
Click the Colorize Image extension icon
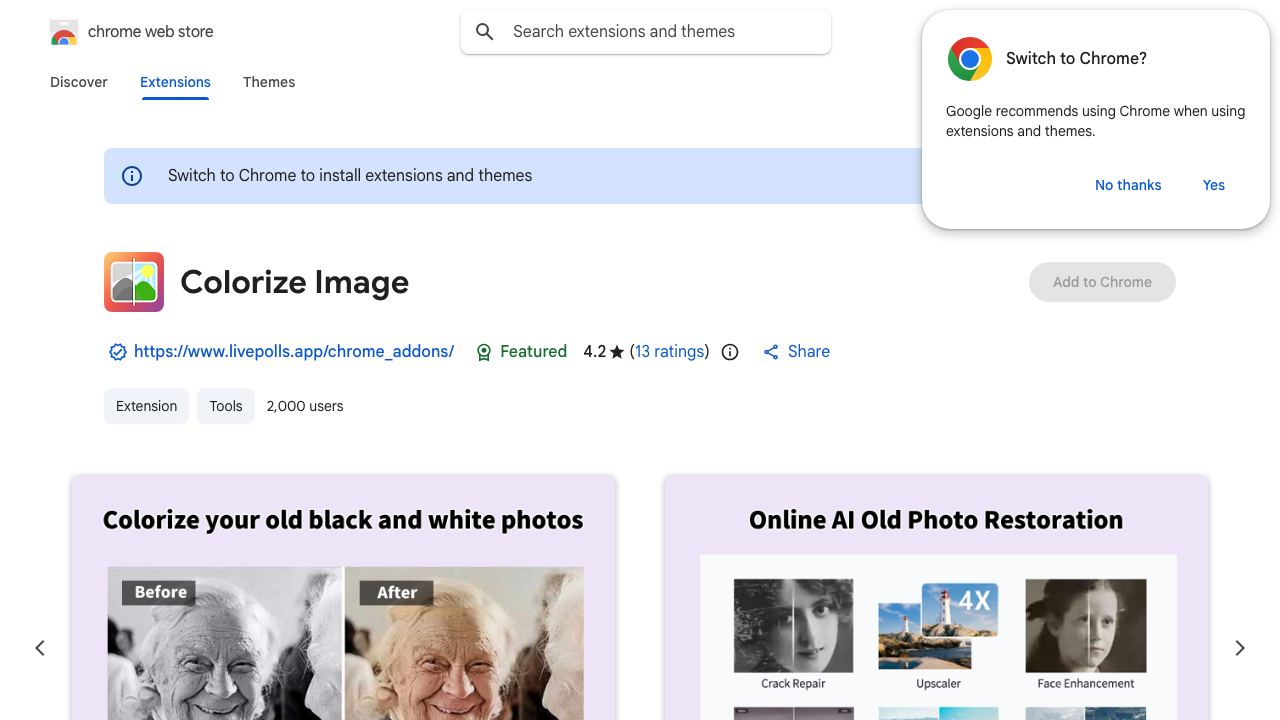coord(134,282)
